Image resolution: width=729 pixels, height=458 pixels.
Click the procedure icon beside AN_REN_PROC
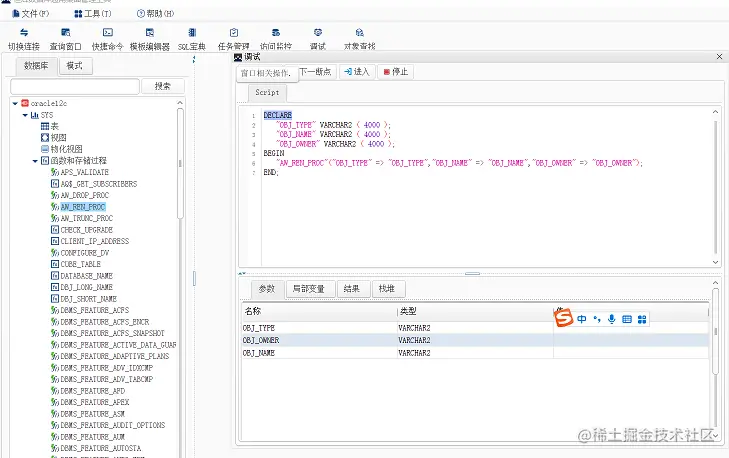(55, 206)
